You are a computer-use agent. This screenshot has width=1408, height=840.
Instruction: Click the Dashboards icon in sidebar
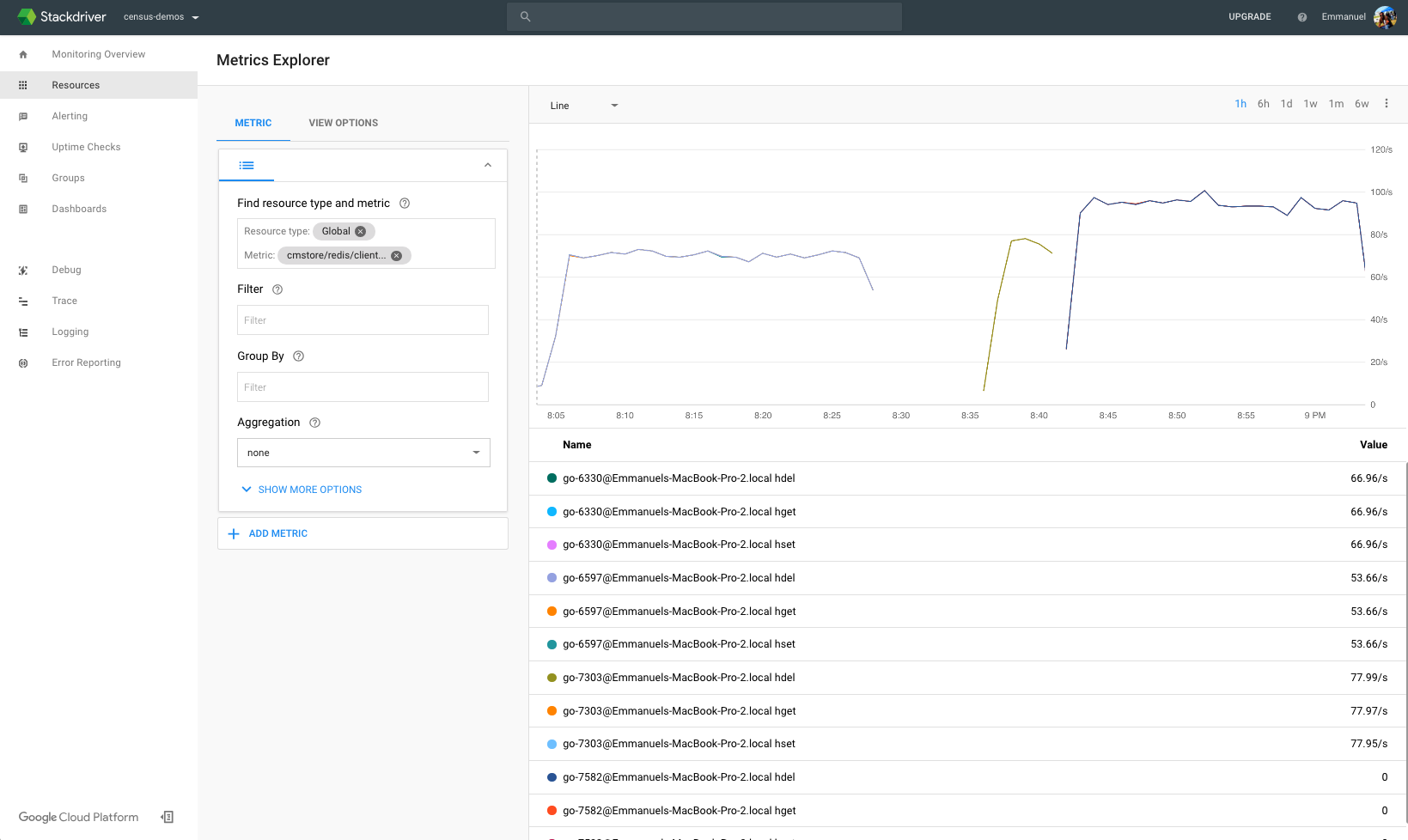(x=23, y=209)
